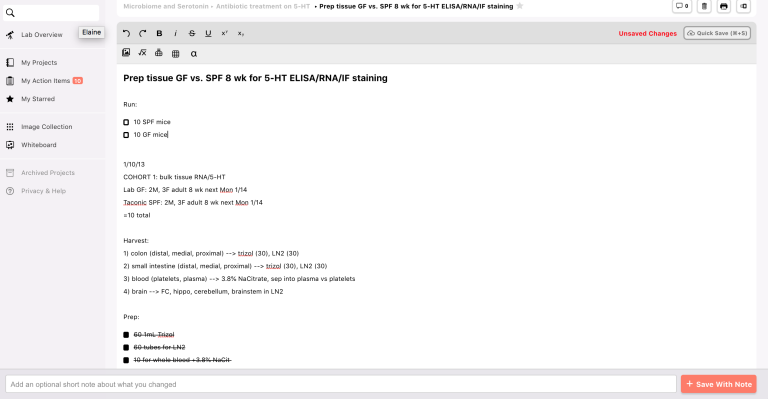Screen dimensions: 768x399
Task: Star this note as favorite
Action: click(520, 6)
